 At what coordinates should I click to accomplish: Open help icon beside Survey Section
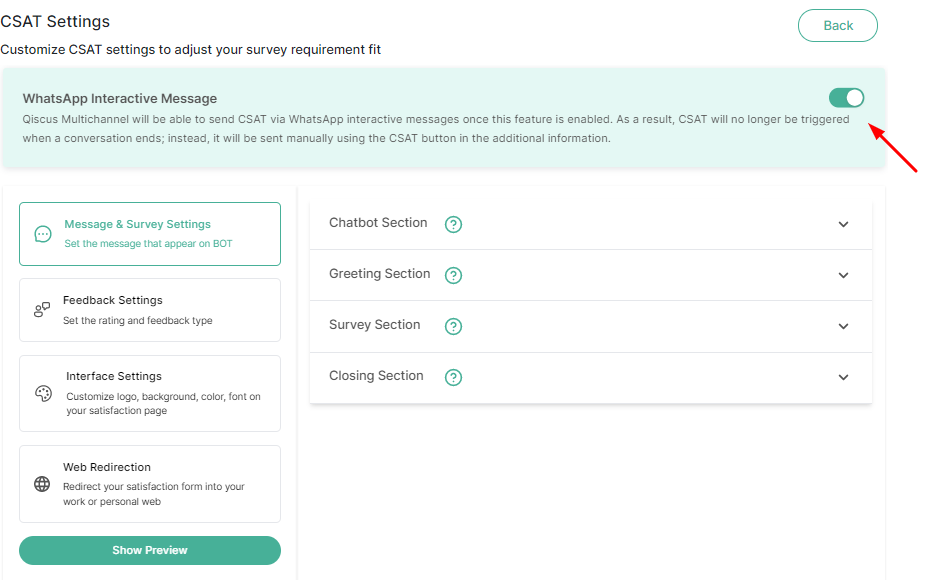(453, 326)
